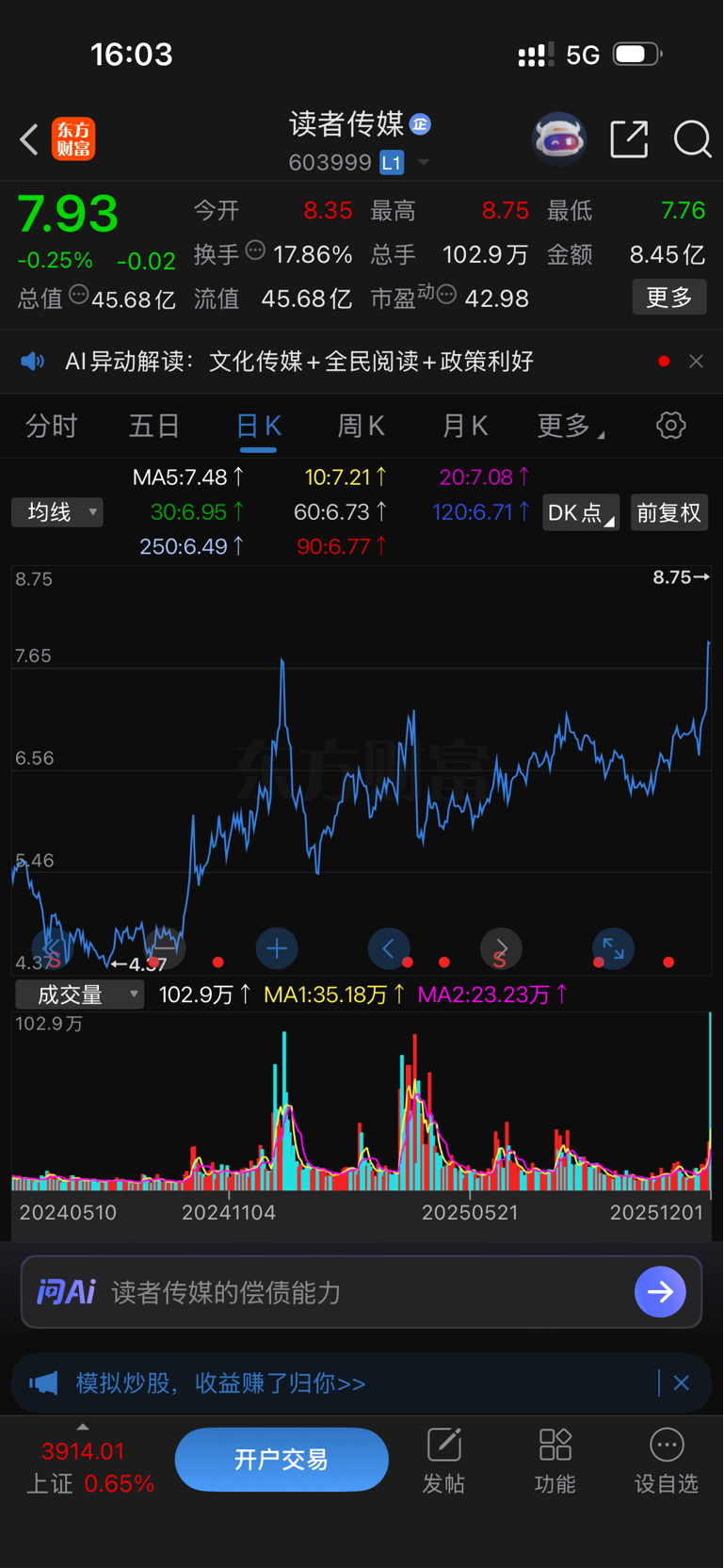The image size is (724, 1568).
Task: Dismiss the AI异动解读 banner
Action: click(x=696, y=362)
